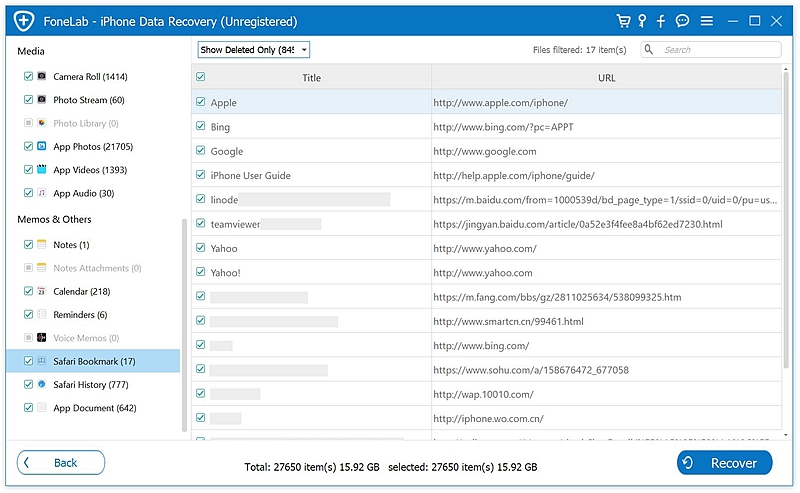Screen dimensions: 800x493
Task: Toggle the Camera Roll checkbox
Action: tap(29, 76)
